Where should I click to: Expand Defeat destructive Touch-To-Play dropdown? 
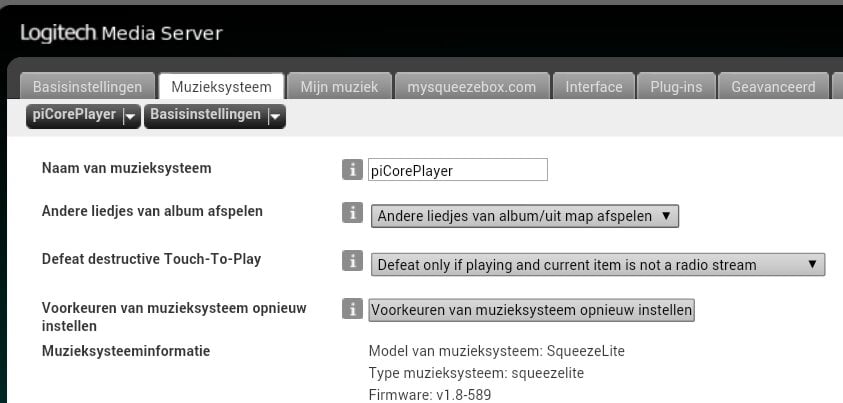[597, 265]
